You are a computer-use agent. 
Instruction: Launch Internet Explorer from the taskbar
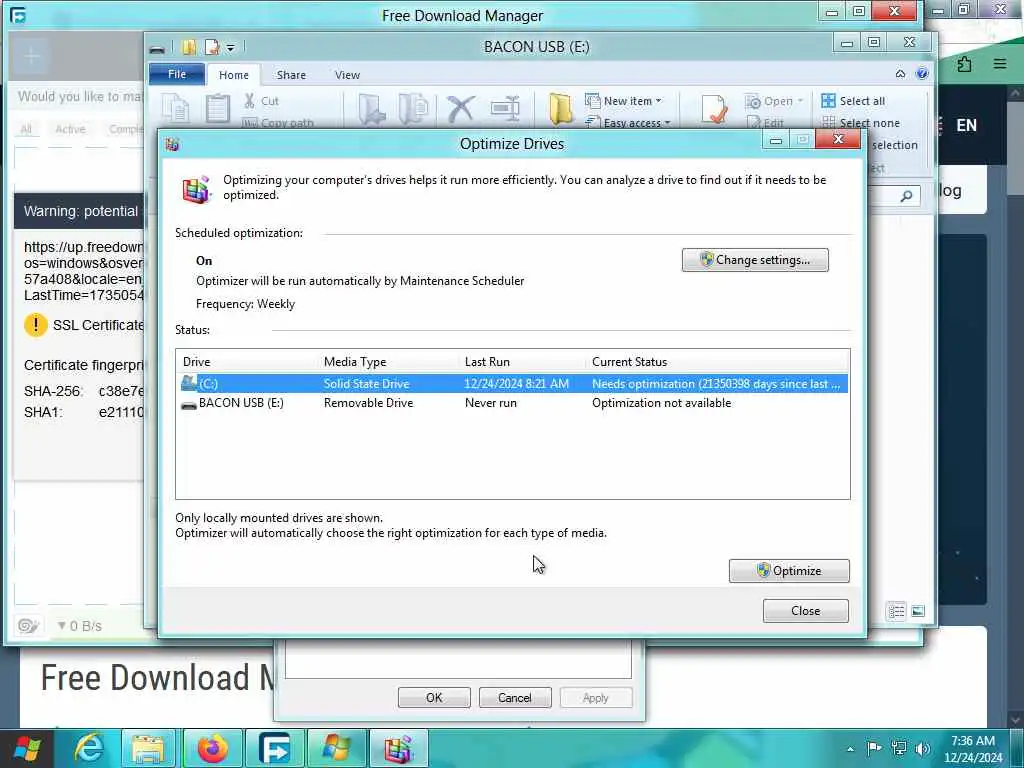(88, 748)
